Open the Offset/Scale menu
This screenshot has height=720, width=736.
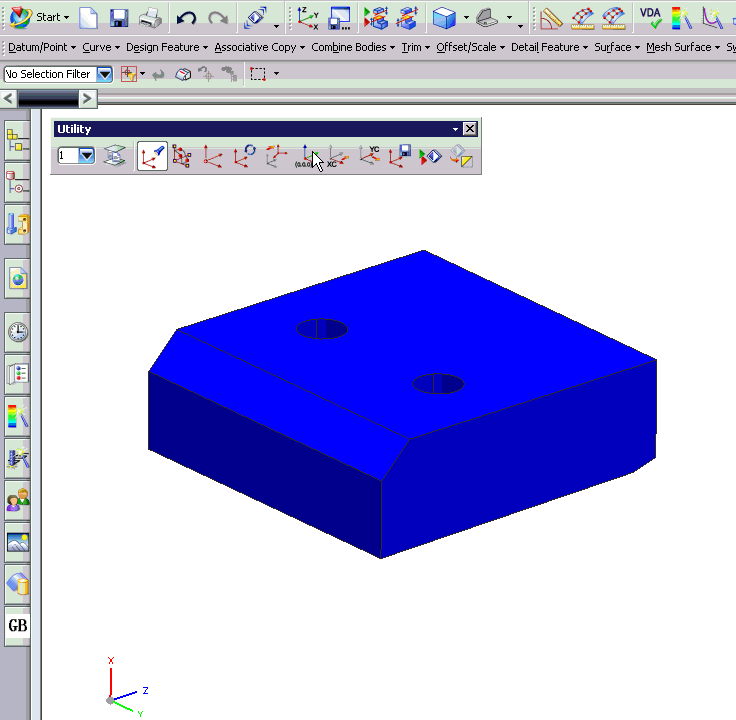pos(470,47)
